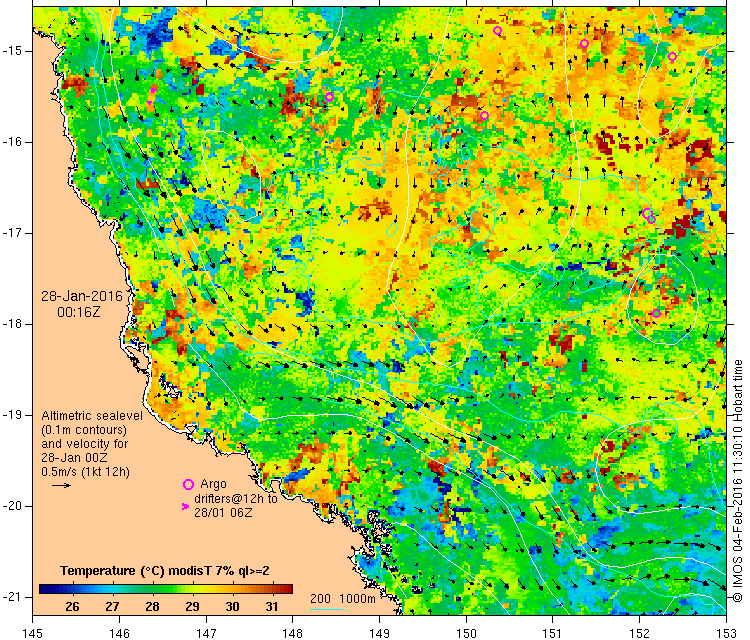Click the green colorbar section above label 28
The height and width of the screenshot is (640, 750).
[153, 589]
